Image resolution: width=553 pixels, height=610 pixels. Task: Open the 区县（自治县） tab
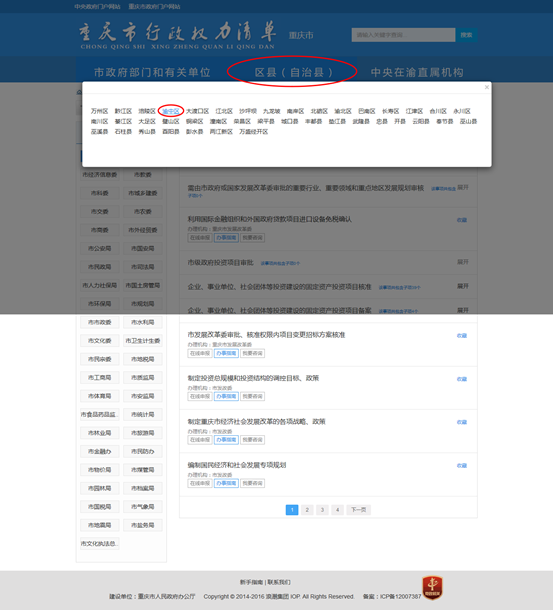click(x=293, y=72)
